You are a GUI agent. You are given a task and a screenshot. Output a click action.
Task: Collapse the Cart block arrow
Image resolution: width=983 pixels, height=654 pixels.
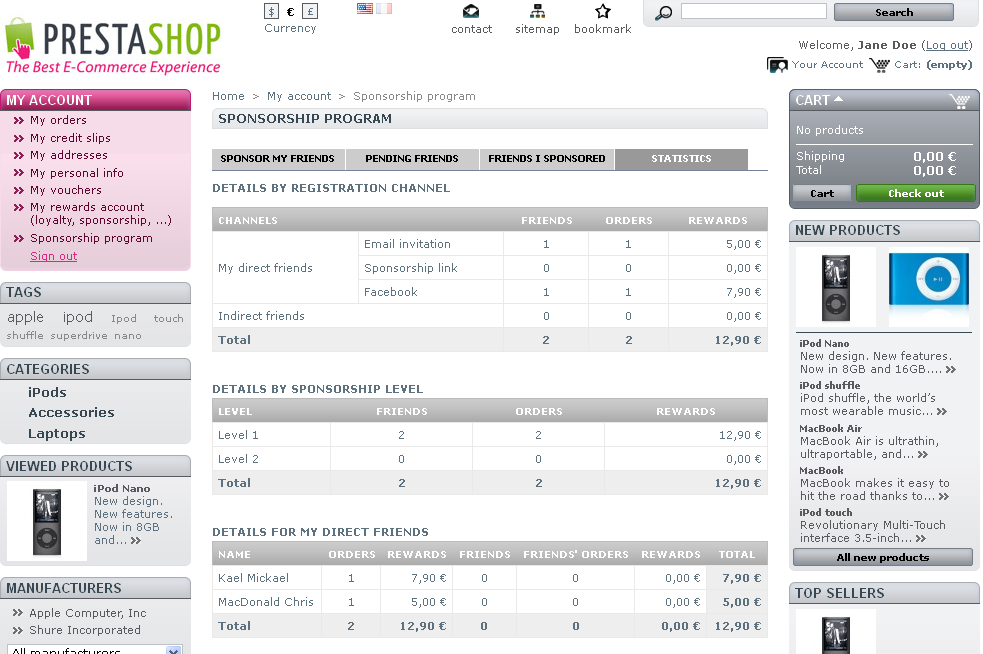[838, 99]
